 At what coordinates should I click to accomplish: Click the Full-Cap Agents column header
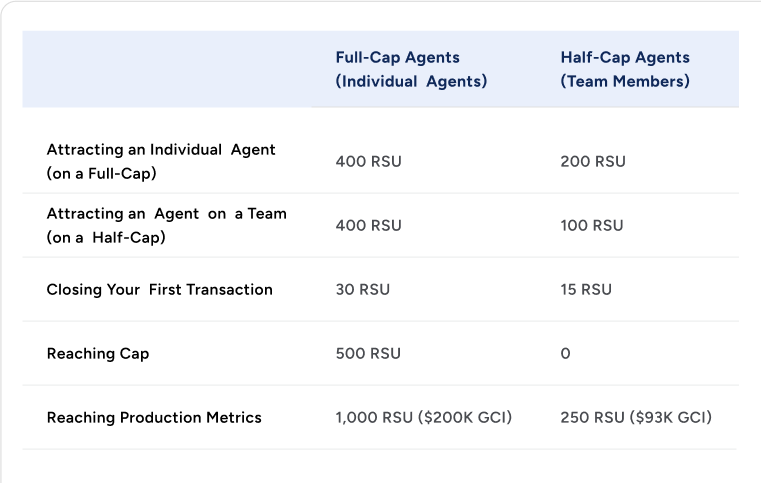[x=397, y=58]
